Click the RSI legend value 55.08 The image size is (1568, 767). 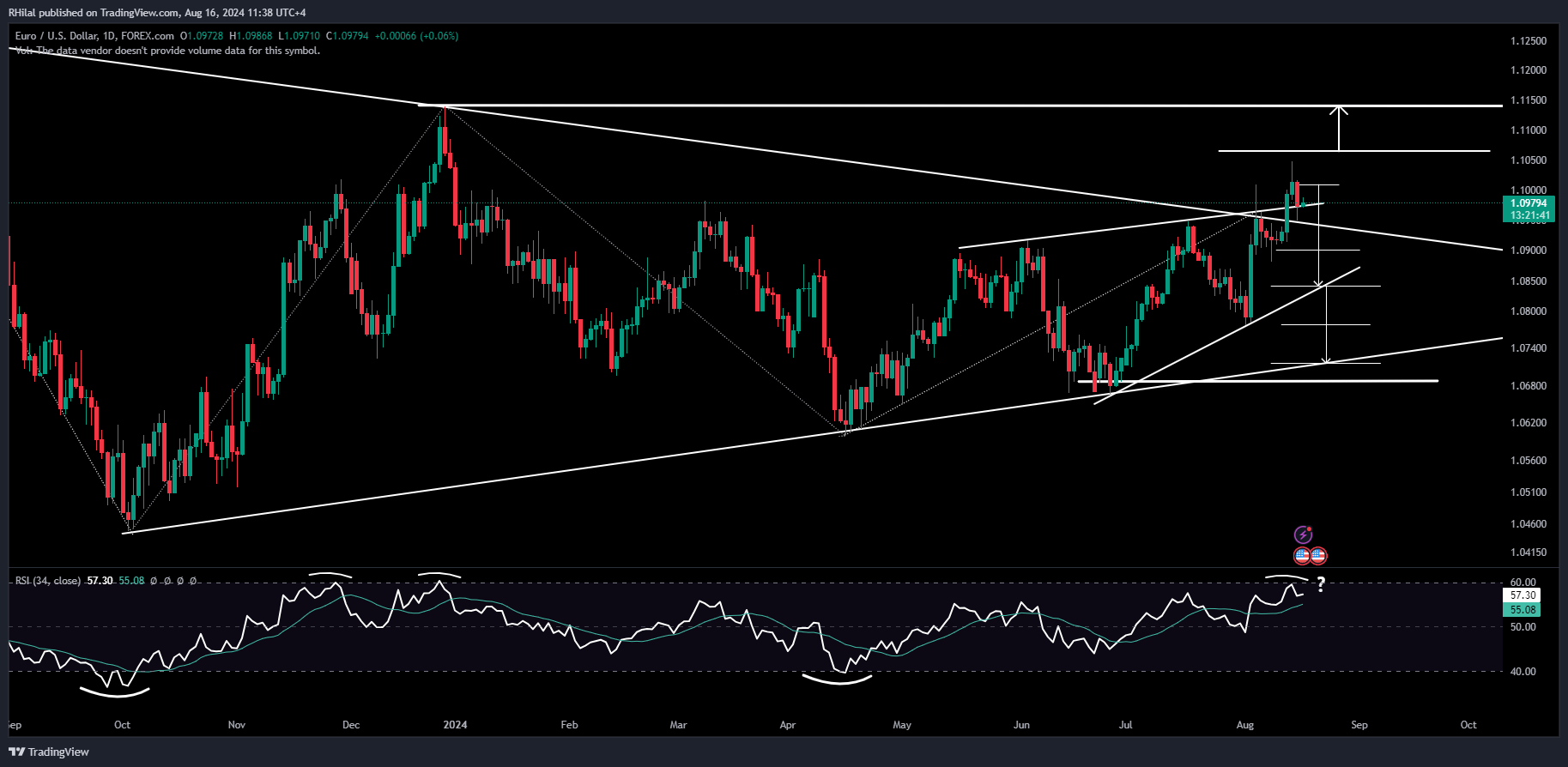(x=131, y=581)
